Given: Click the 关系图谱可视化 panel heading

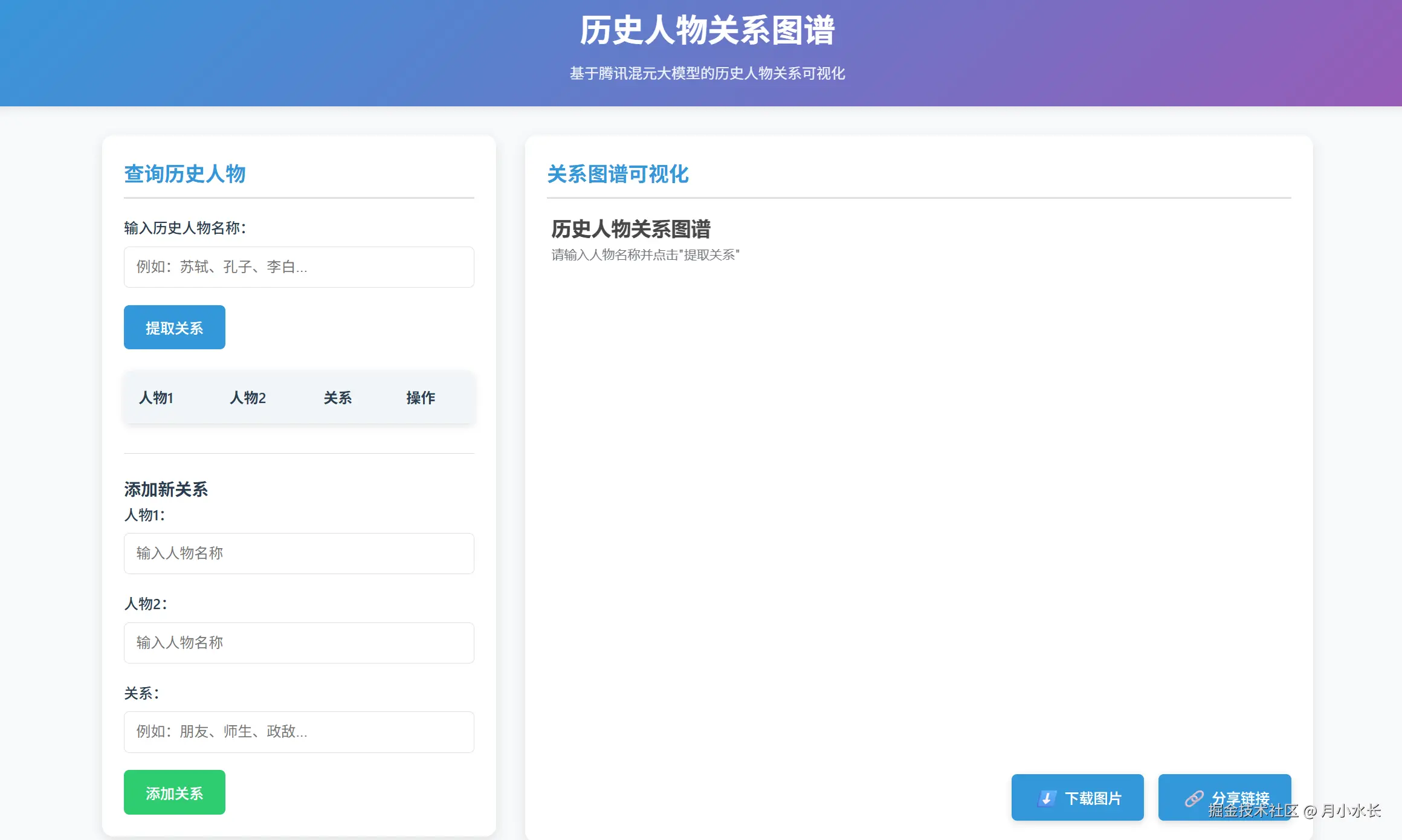Looking at the screenshot, I should click(618, 174).
